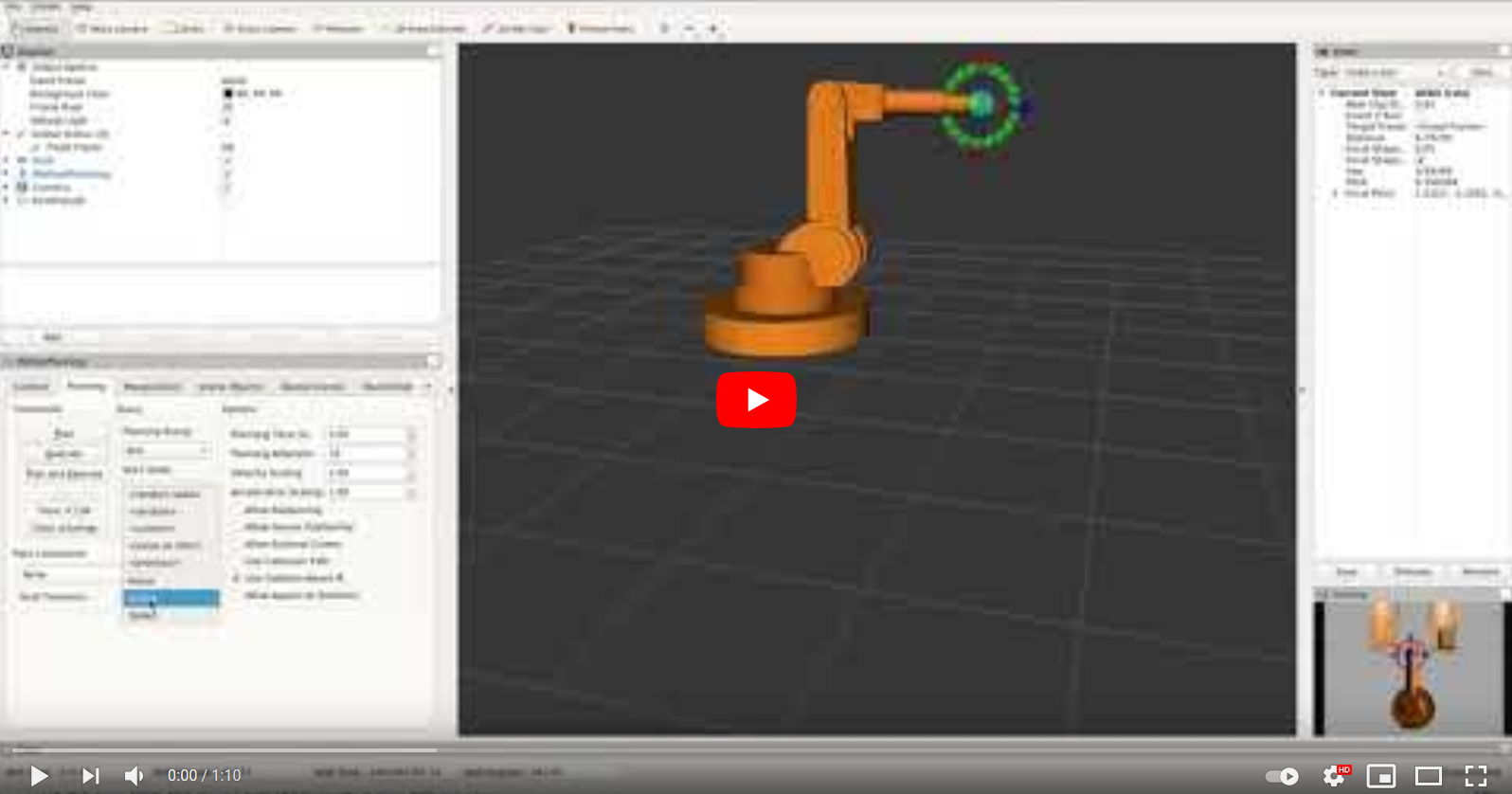Enable Allow Approx IK Solutions checkbox
Screen dimensions: 1512x794
(237, 596)
